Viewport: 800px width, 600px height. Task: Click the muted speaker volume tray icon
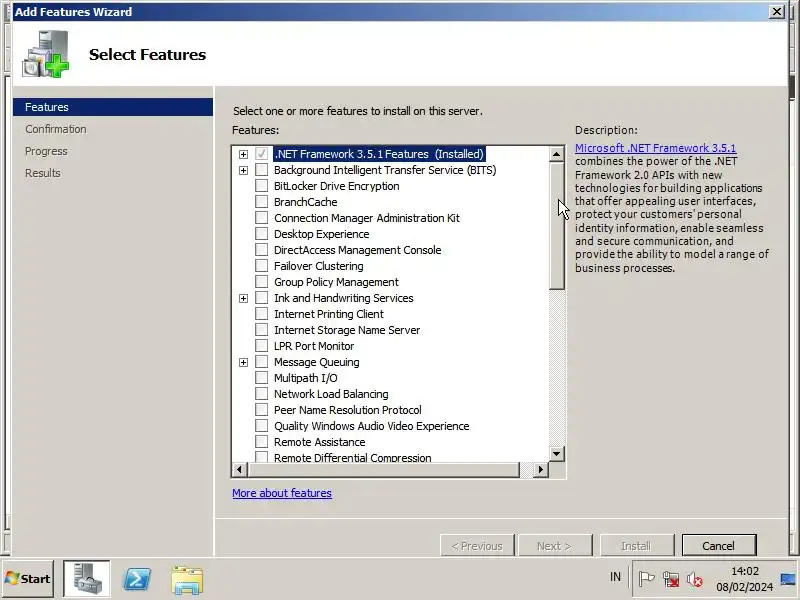[x=694, y=579]
